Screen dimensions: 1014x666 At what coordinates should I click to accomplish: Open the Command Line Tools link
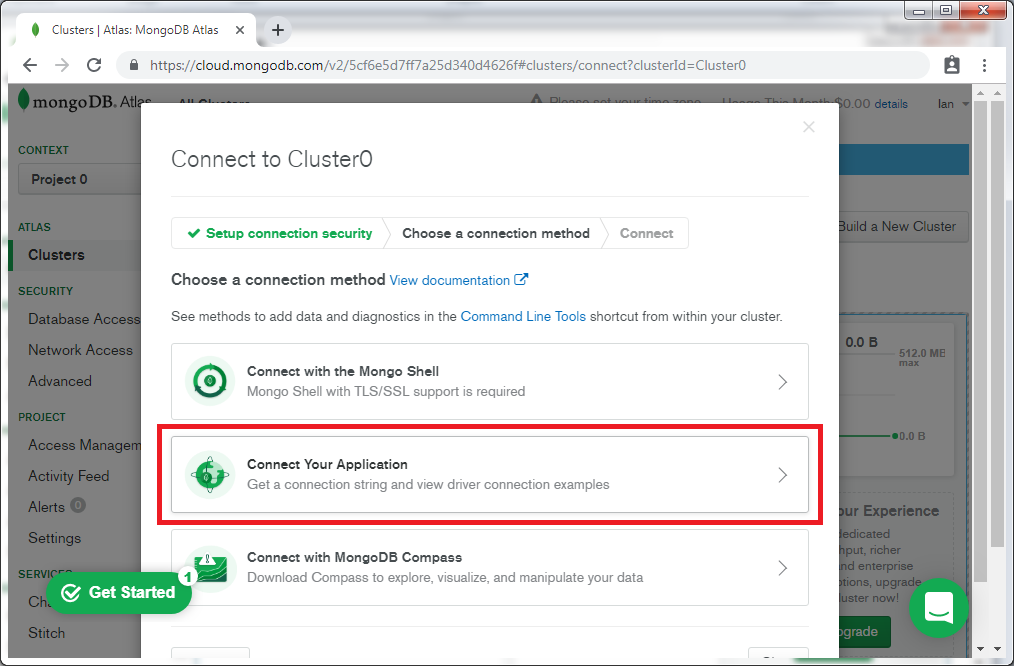523,316
